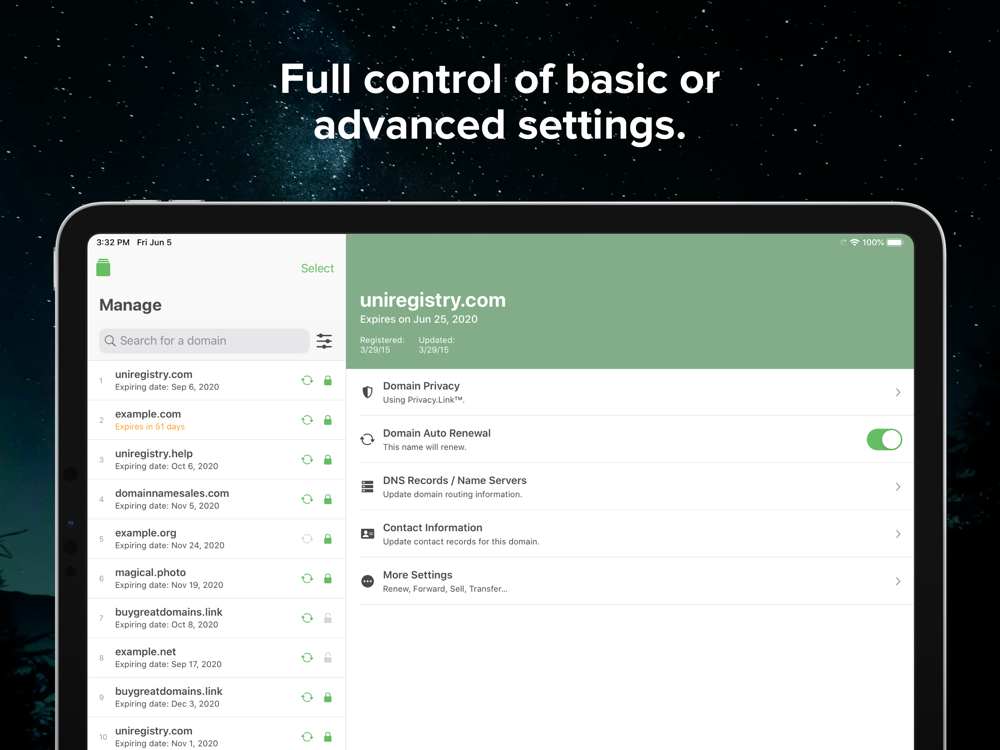Enable greyed auto-renew icon for example.org
The width and height of the screenshot is (1000, 750).
[x=307, y=539]
